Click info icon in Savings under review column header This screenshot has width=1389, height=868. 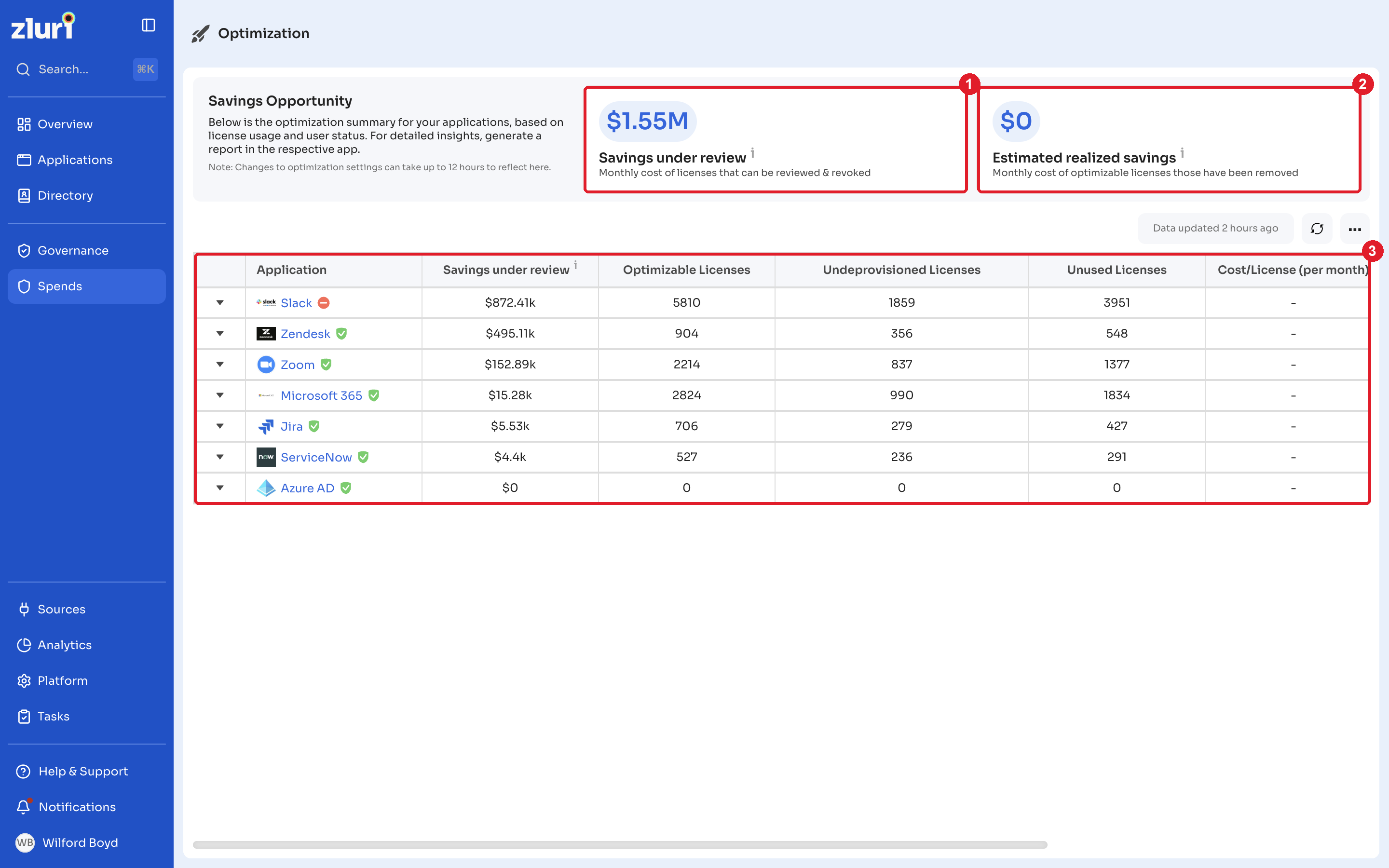[575, 265]
